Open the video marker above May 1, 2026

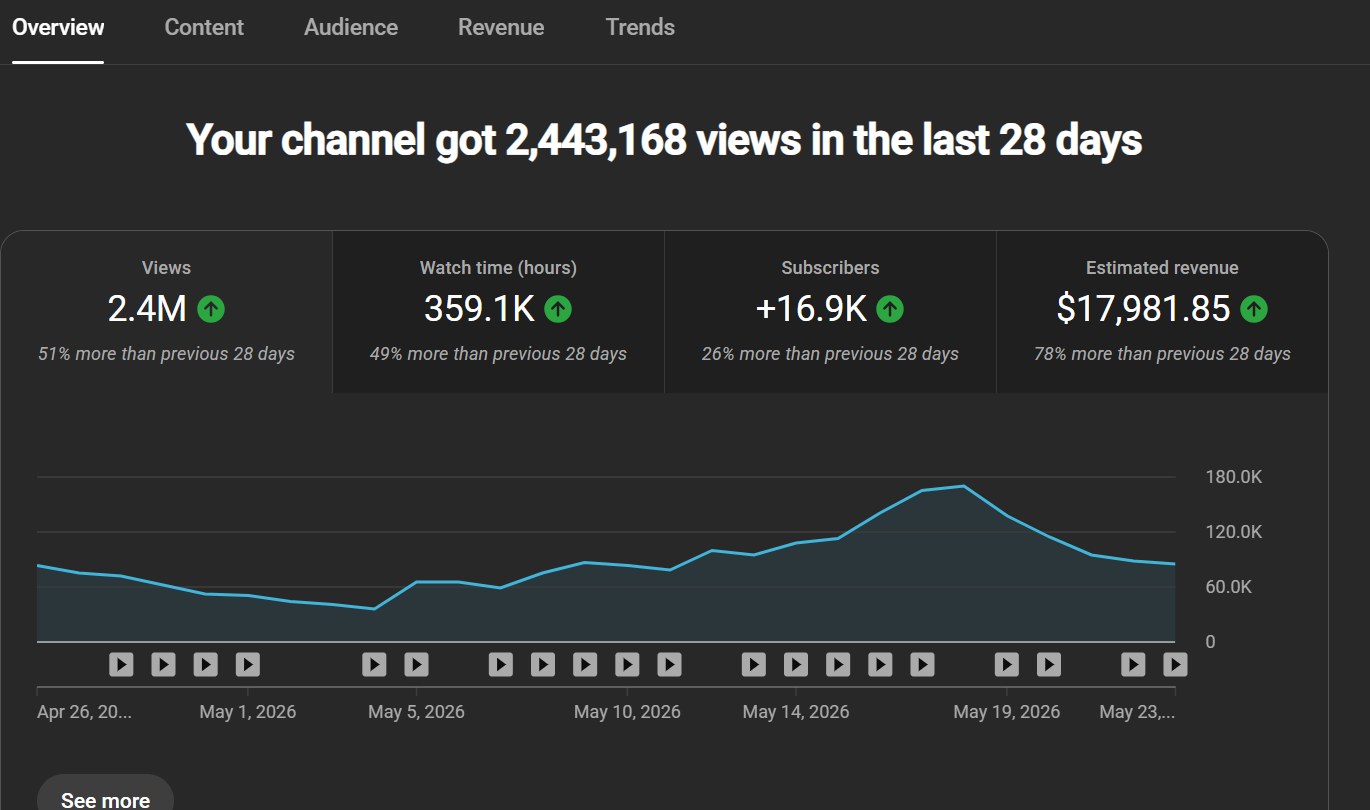pos(248,664)
